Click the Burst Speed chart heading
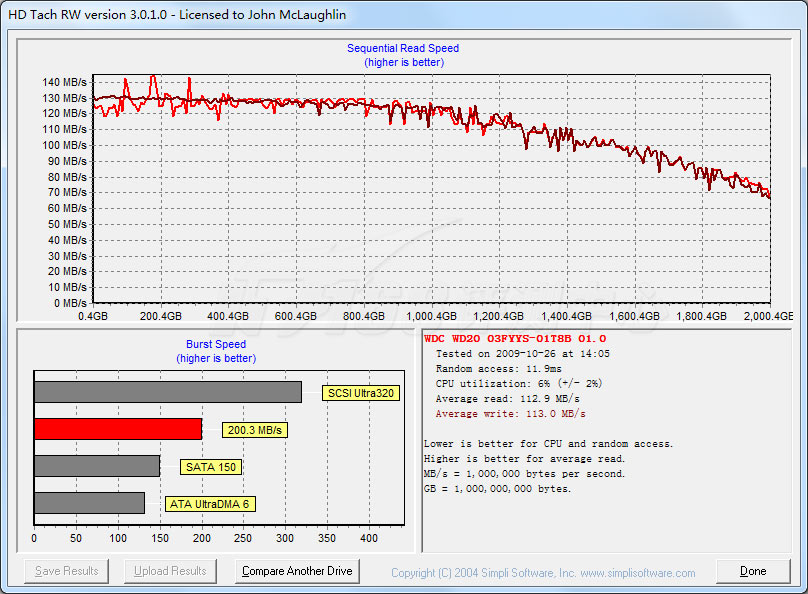This screenshot has width=808, height=594. [216, 344]
